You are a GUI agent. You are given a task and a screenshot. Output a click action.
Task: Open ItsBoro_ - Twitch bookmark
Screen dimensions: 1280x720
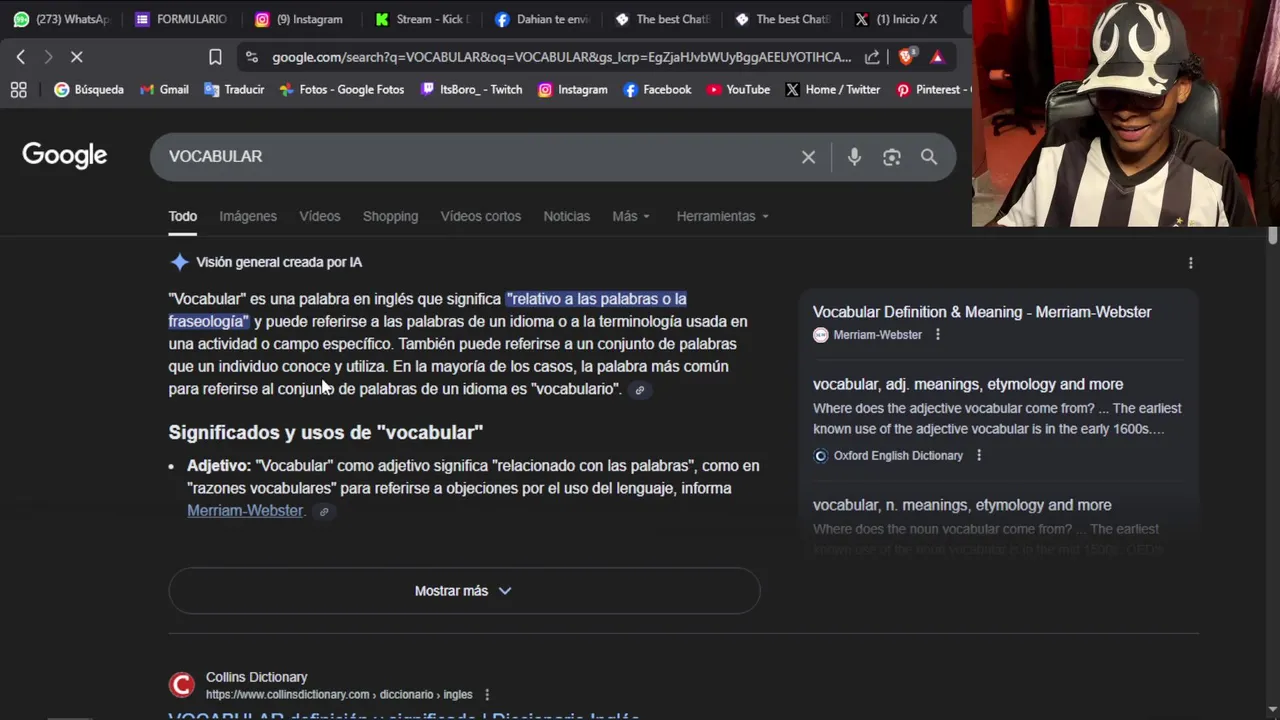tap(471, 90)
